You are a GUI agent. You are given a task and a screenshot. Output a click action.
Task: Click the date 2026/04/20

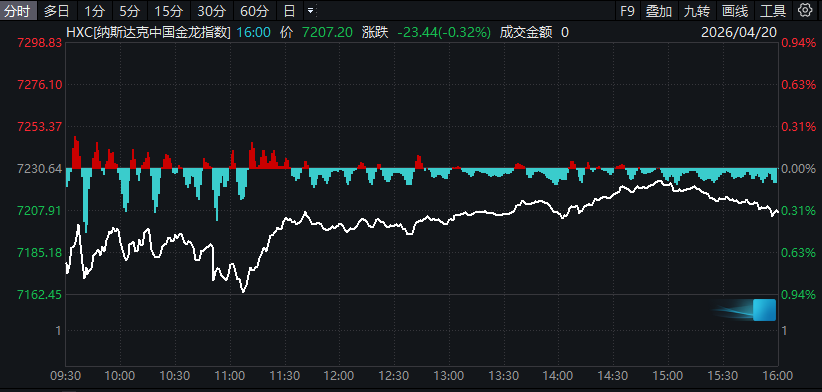coord(739,32)
